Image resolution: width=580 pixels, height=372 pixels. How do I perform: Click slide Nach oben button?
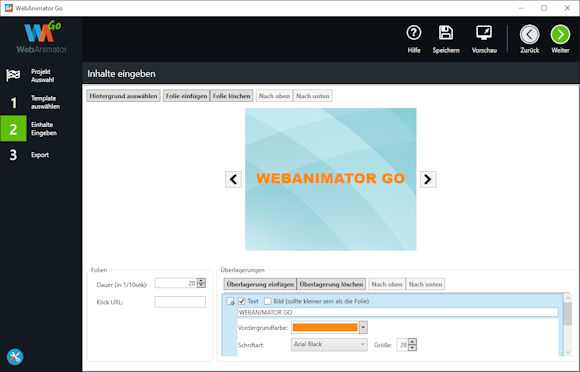pyautogui.click(x=274, y=96)
